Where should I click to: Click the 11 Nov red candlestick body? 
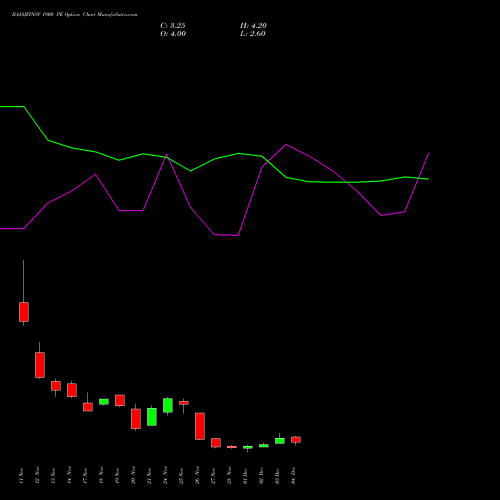24,312
